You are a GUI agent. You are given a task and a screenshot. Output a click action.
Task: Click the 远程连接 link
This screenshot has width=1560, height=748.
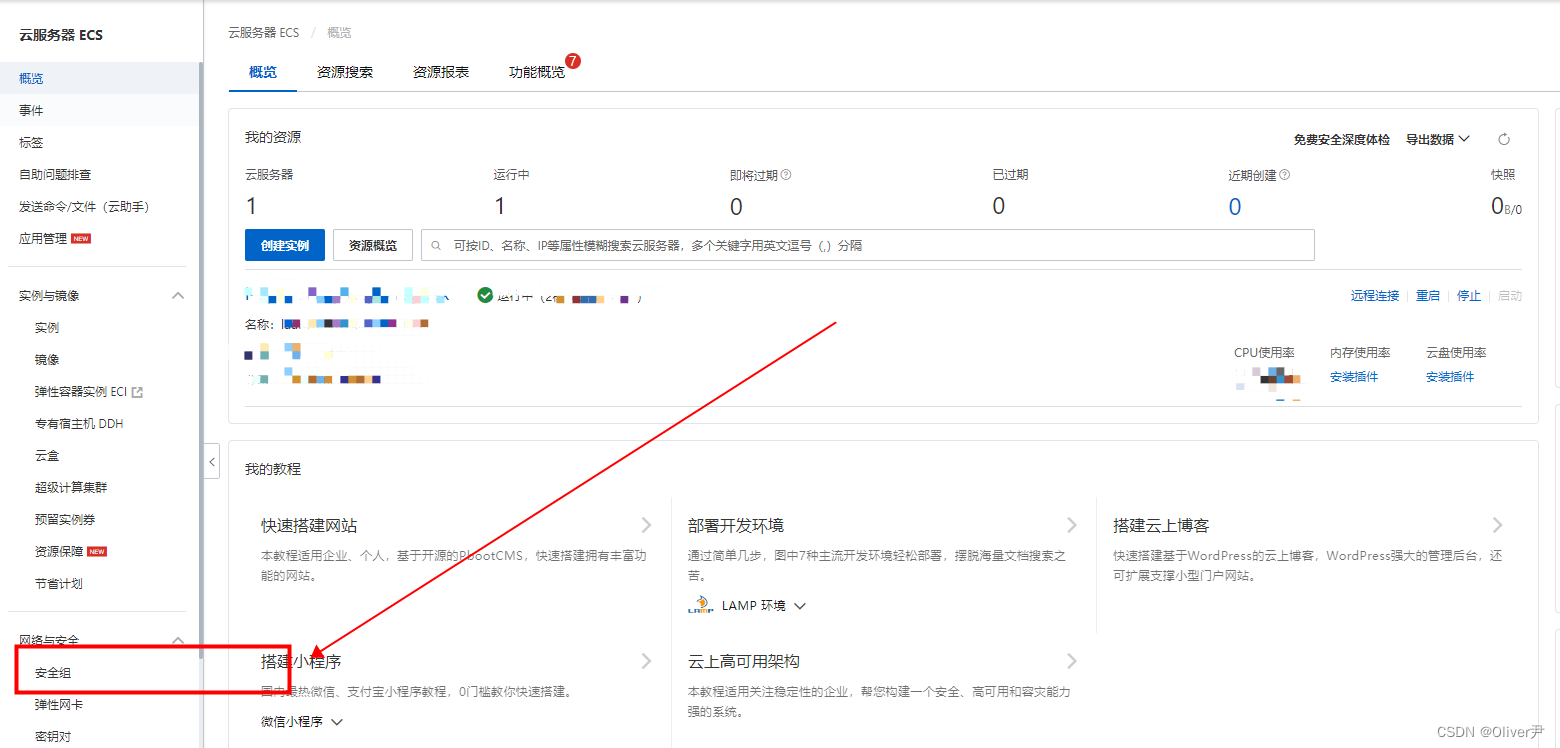(1375, 296)
